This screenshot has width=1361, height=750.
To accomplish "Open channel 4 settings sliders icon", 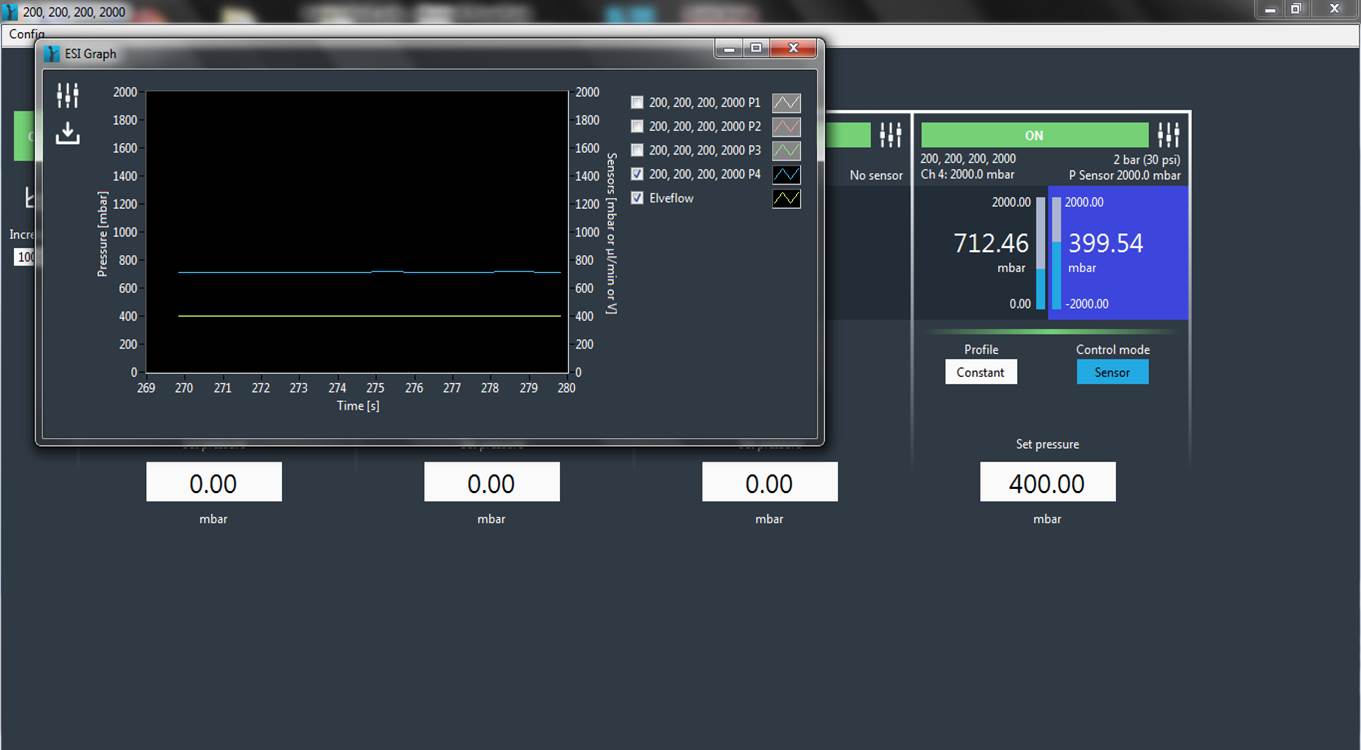I will (1168, 135).
